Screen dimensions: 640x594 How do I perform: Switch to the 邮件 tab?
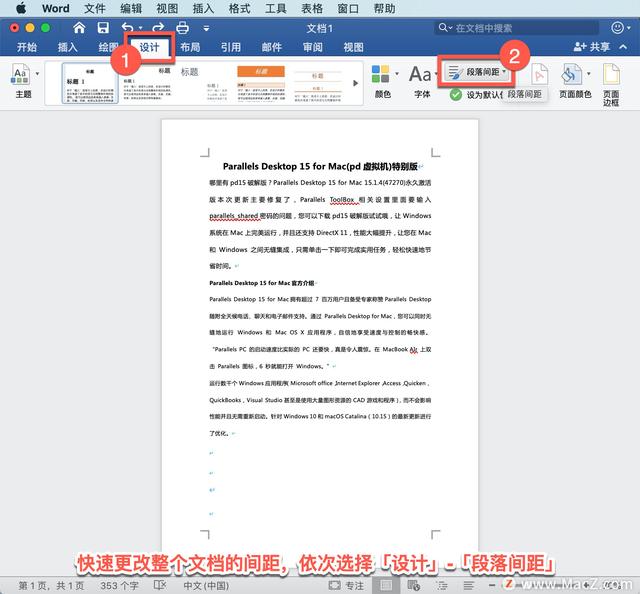point(272,47)
